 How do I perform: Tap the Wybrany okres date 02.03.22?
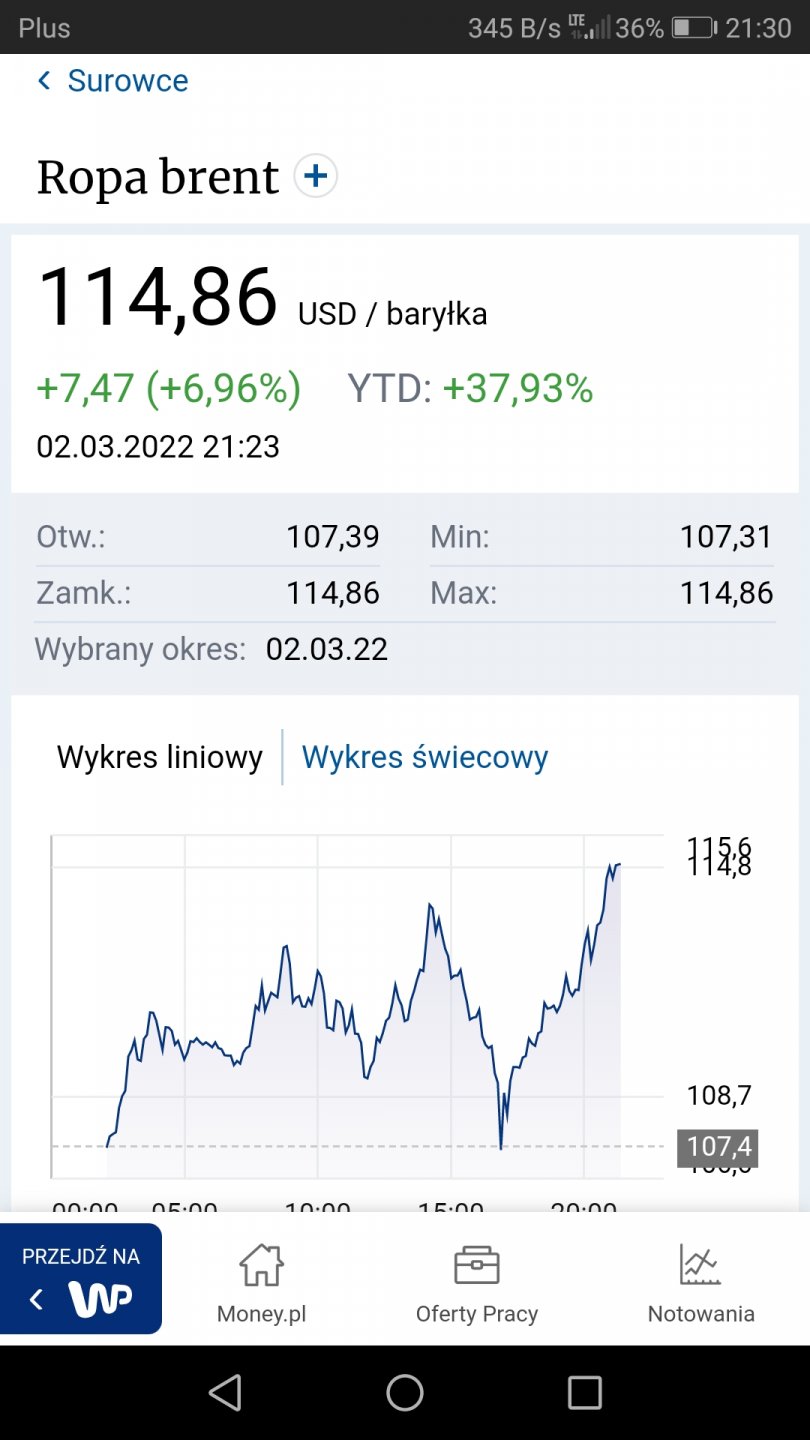pos(327,650)
